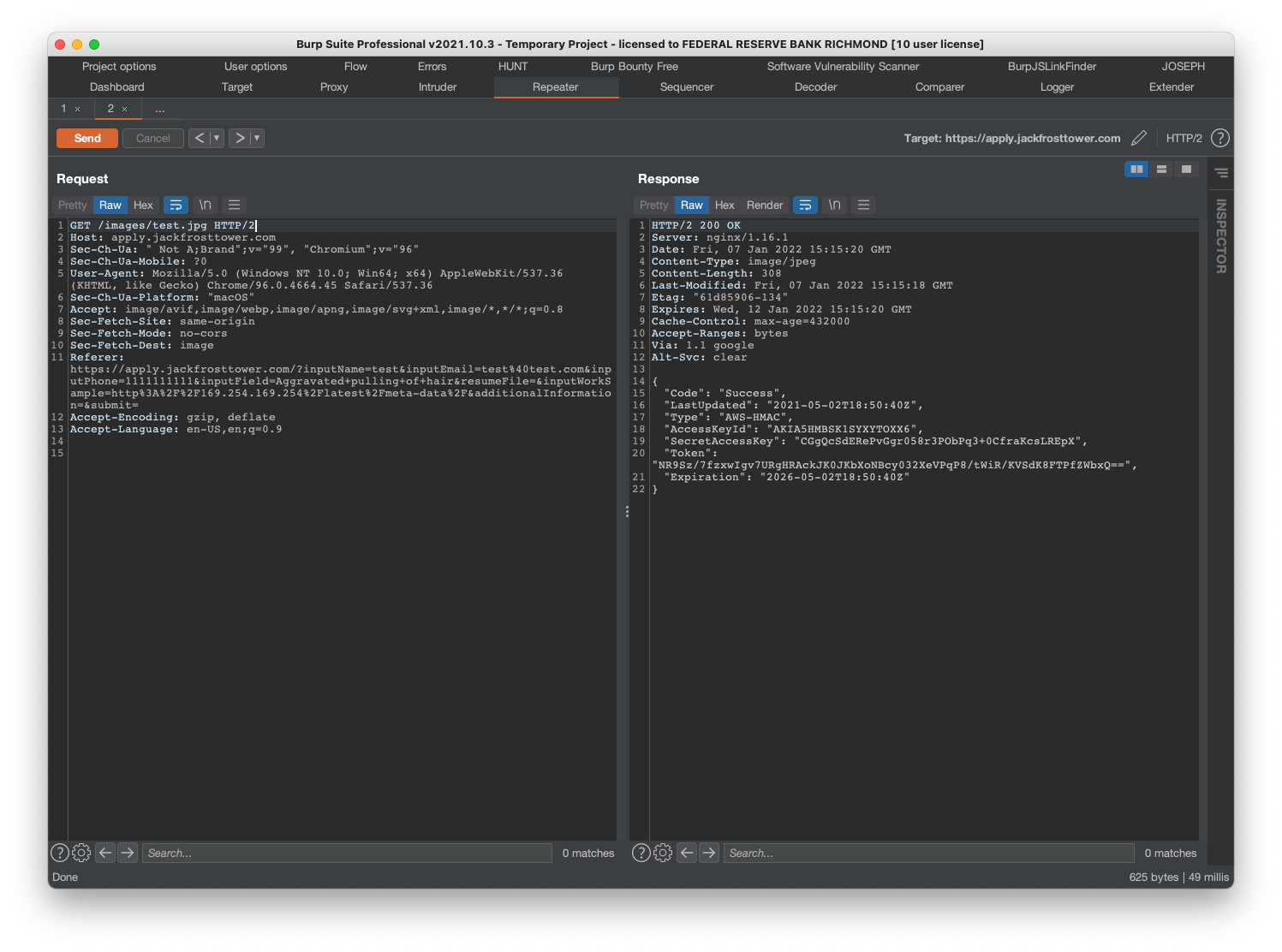The height and width of the screenshot is (952, 1282).
Task: Click the AccessKeyId line in response
Action: 793,429
